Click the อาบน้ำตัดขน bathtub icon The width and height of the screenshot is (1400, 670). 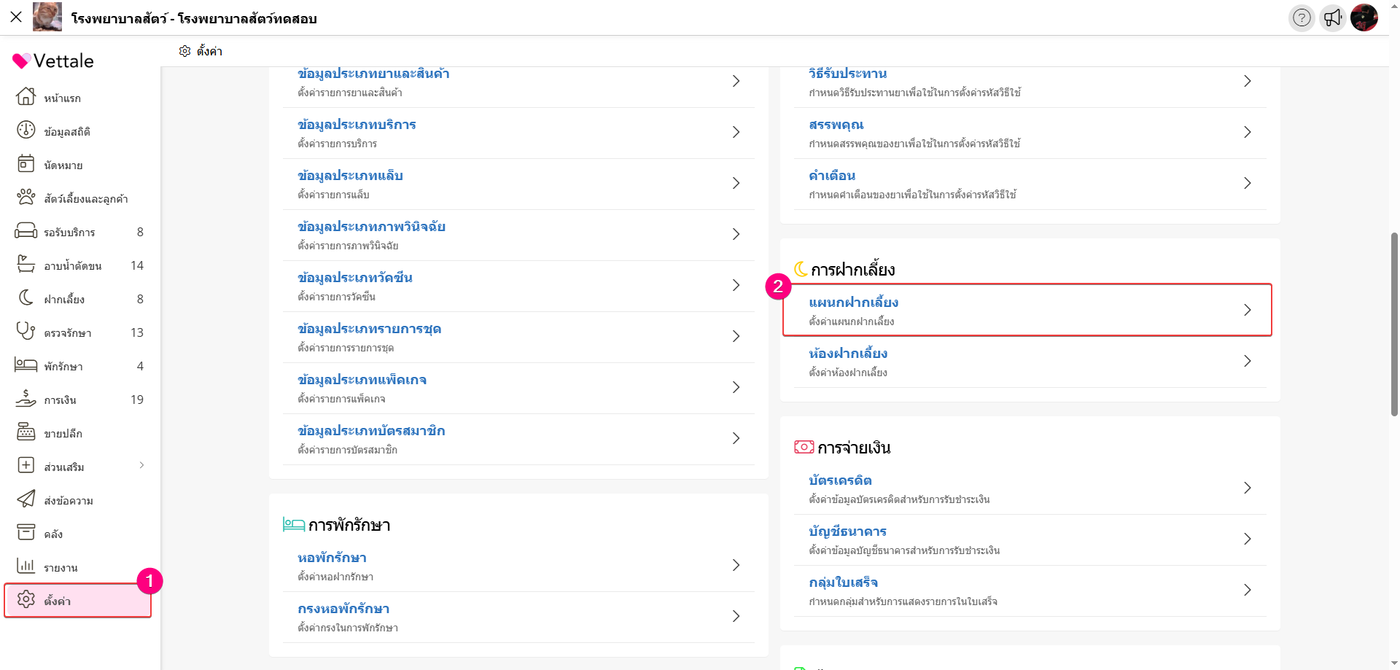click(26, 265)
